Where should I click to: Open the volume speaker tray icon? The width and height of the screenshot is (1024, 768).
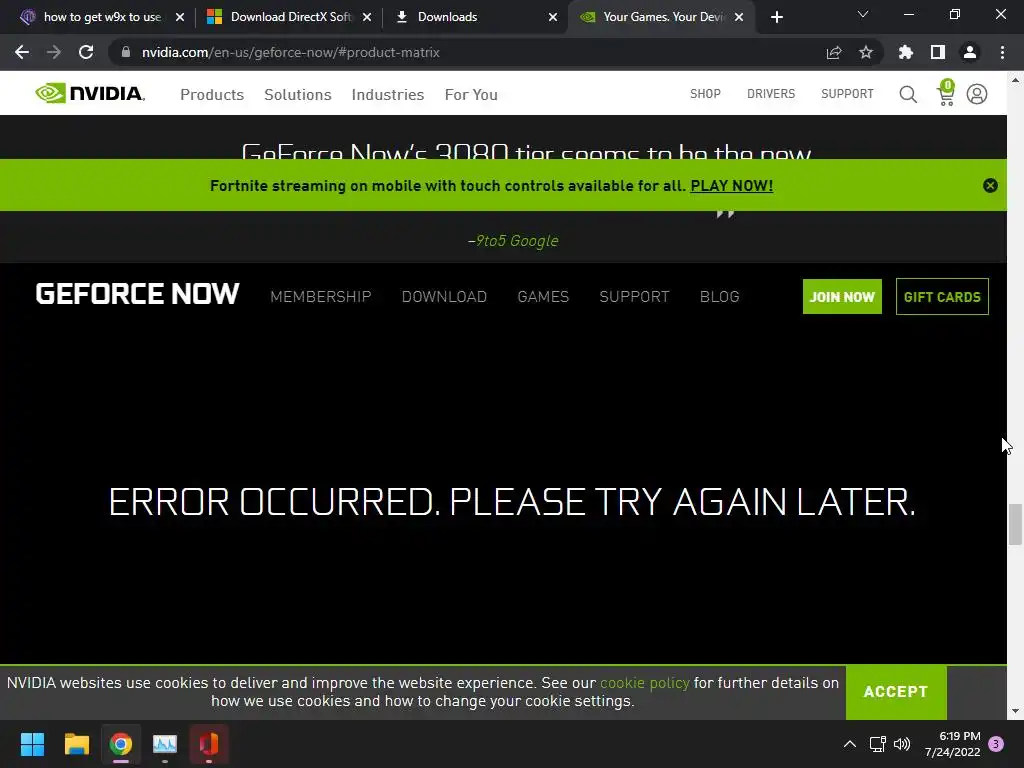pos(902,744)
